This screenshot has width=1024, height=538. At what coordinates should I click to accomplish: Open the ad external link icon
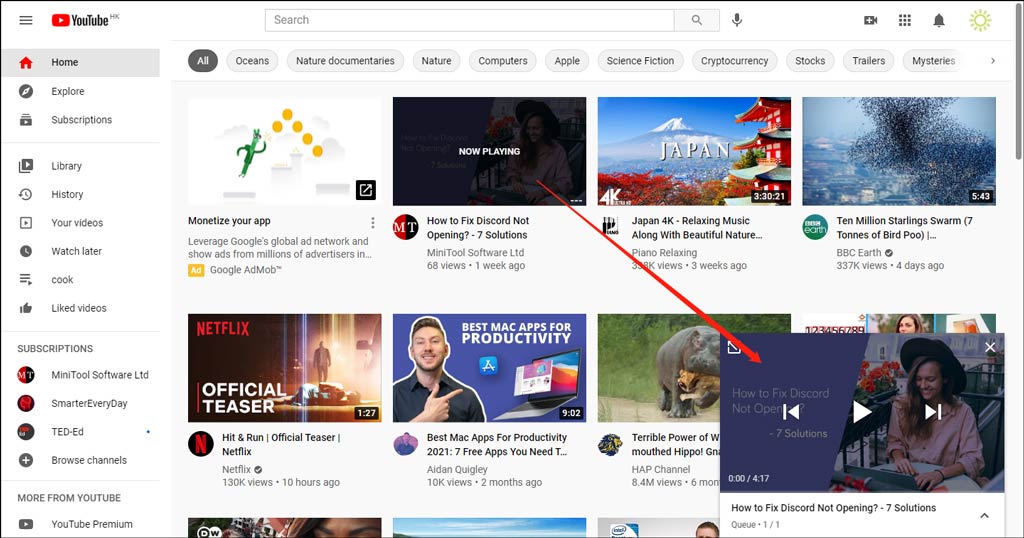[366, 190]
